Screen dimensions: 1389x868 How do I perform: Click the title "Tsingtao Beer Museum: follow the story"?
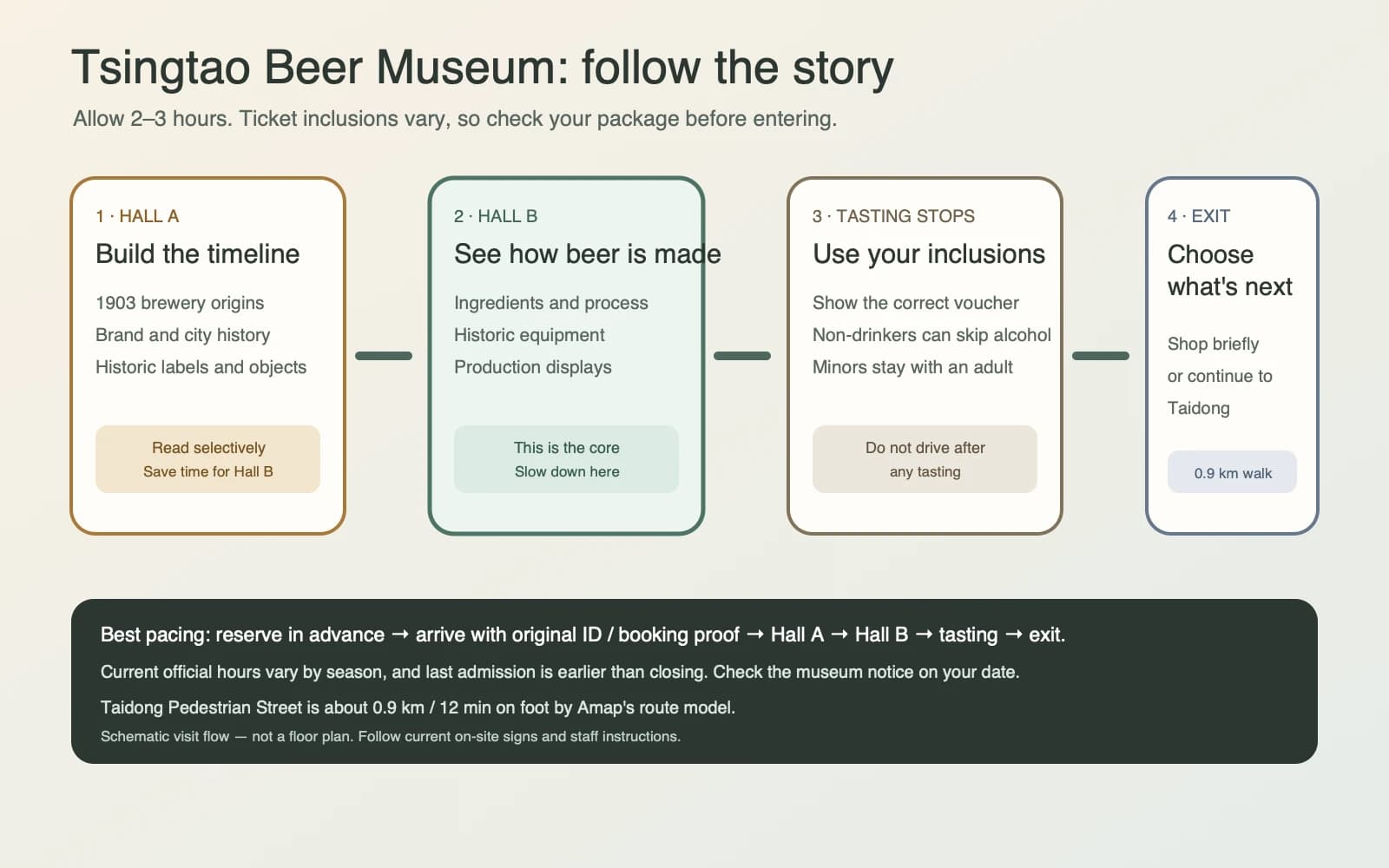pos(483,68)
